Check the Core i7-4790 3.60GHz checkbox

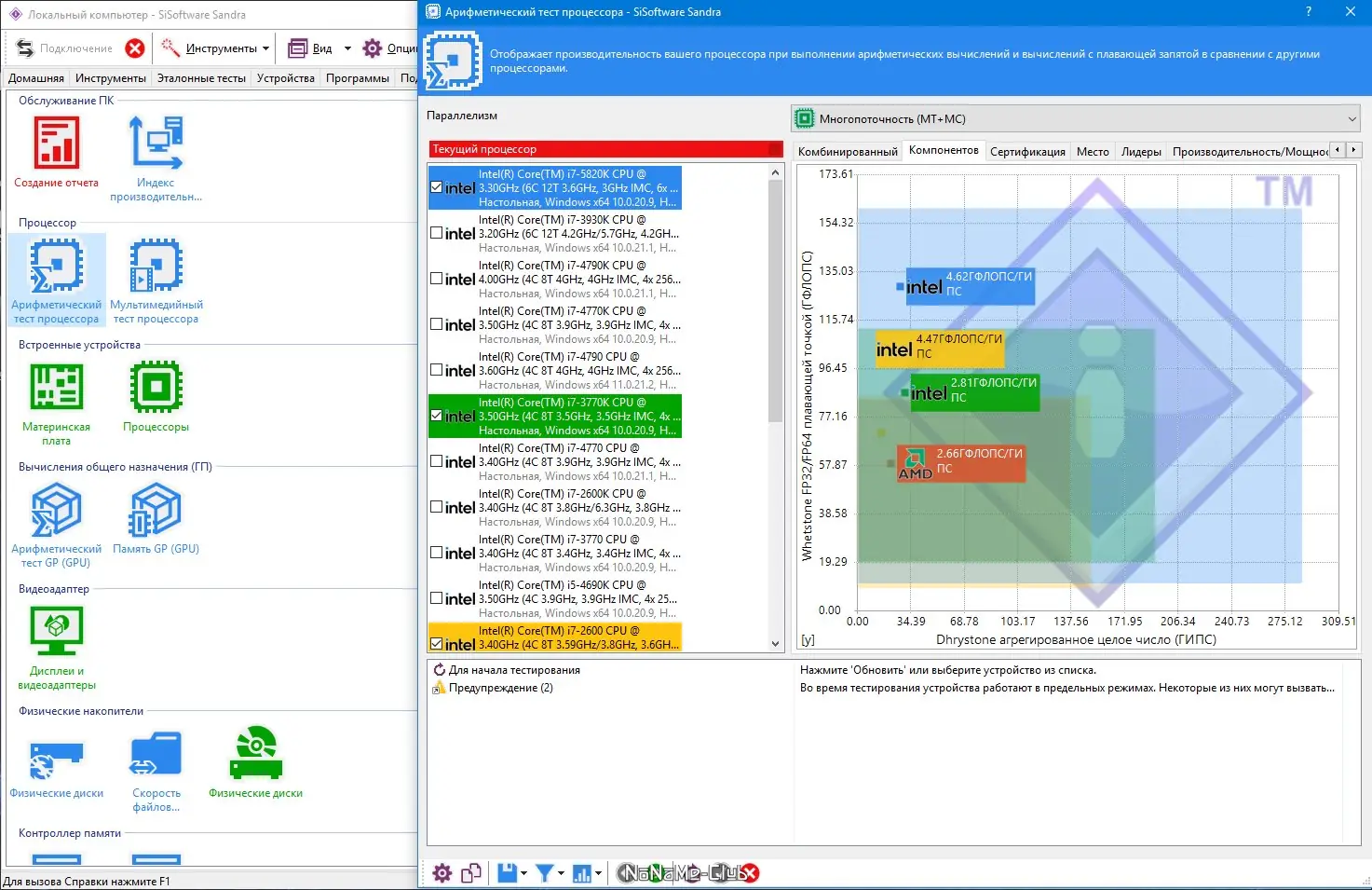[437, 370]
